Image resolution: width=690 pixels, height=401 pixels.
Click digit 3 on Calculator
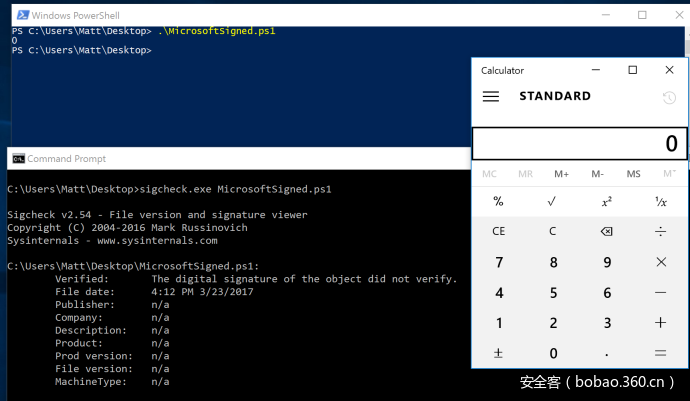tap(607, 323)
